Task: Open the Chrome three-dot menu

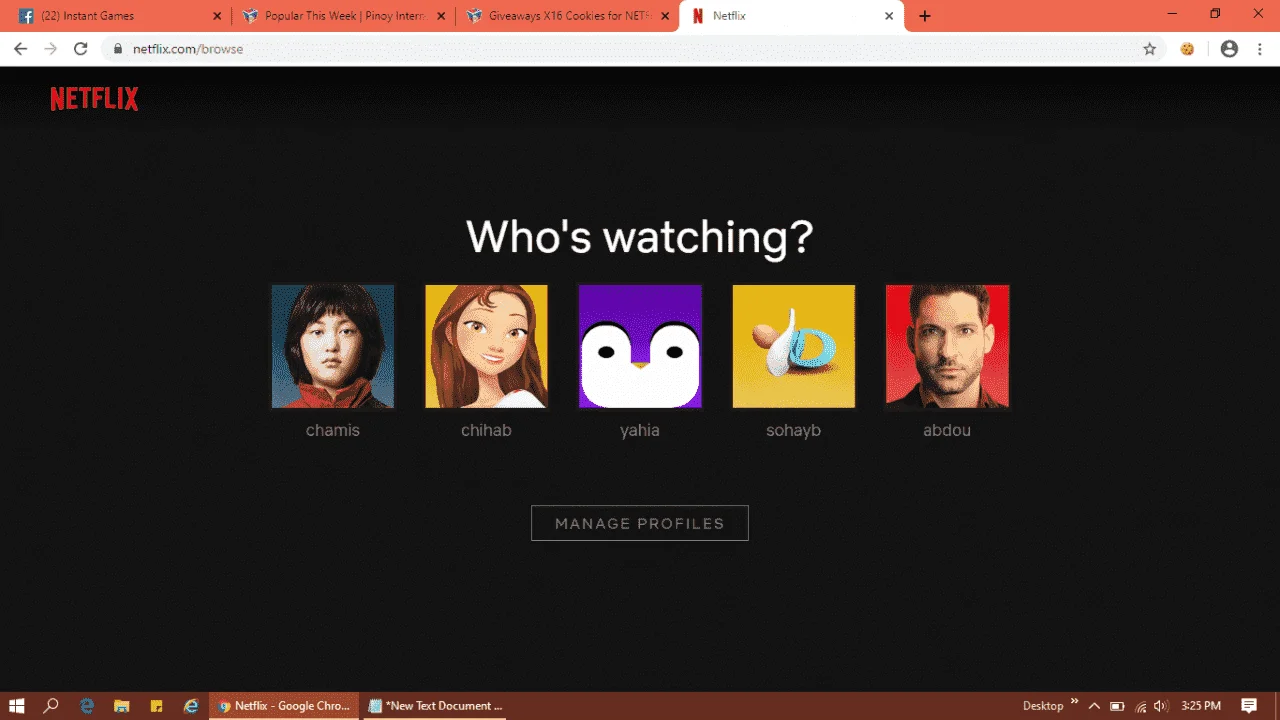Action: [1259, 49]
